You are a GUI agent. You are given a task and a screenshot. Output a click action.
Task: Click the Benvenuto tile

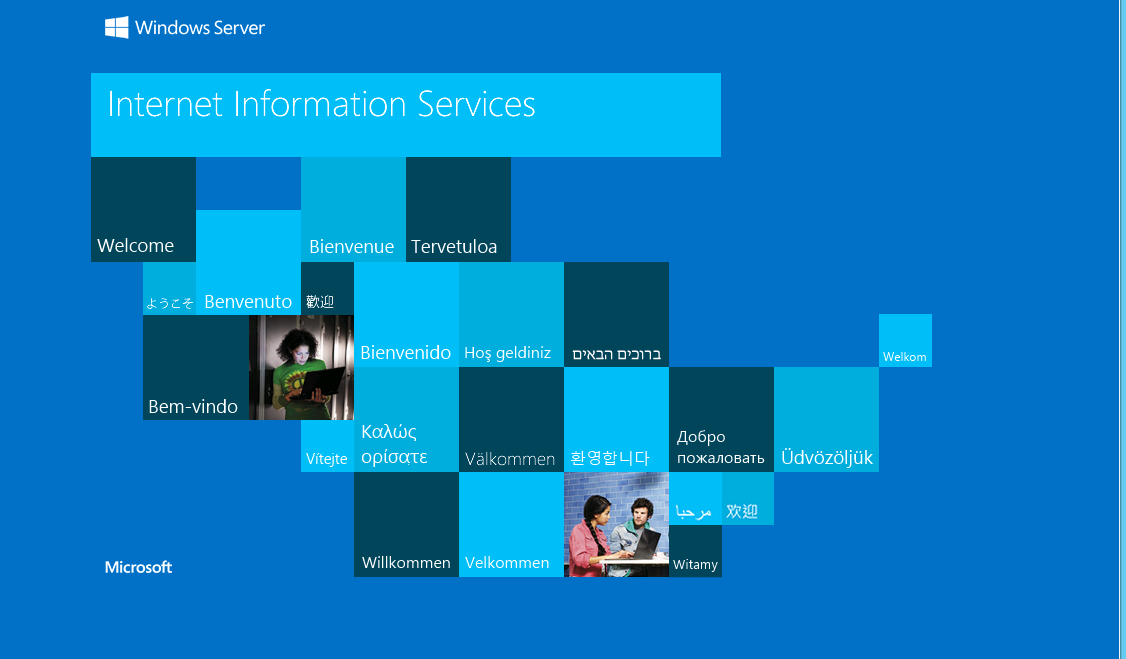[248, 263]
